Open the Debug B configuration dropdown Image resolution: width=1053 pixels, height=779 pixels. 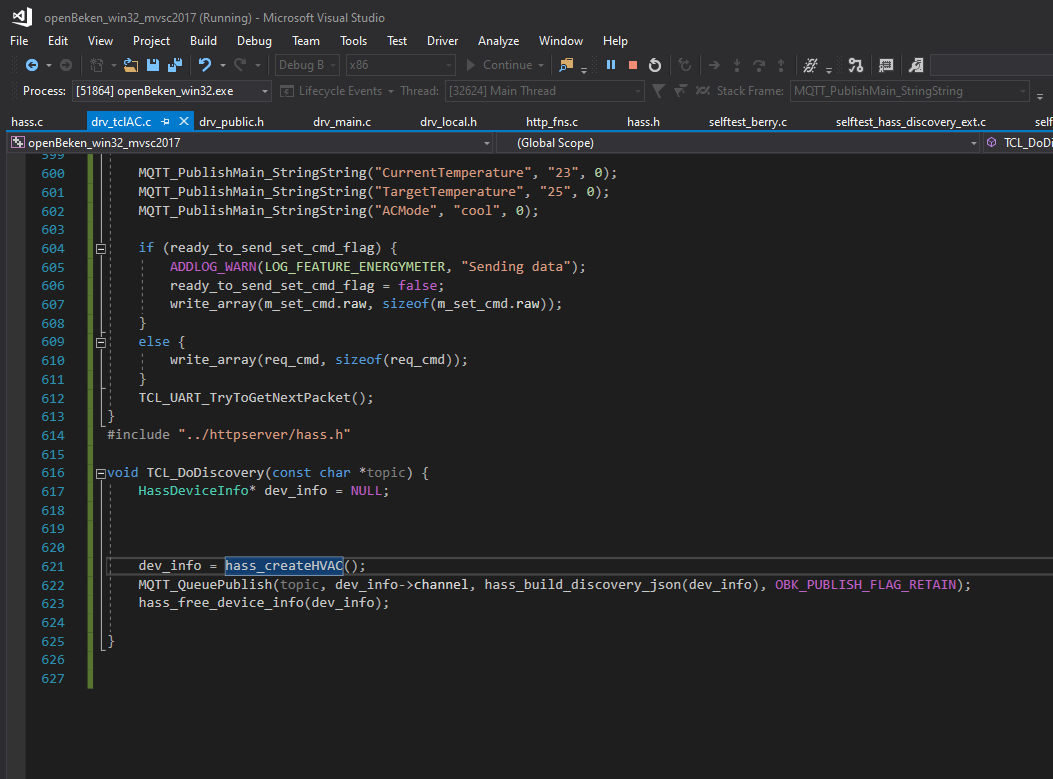tap(333, 65)
